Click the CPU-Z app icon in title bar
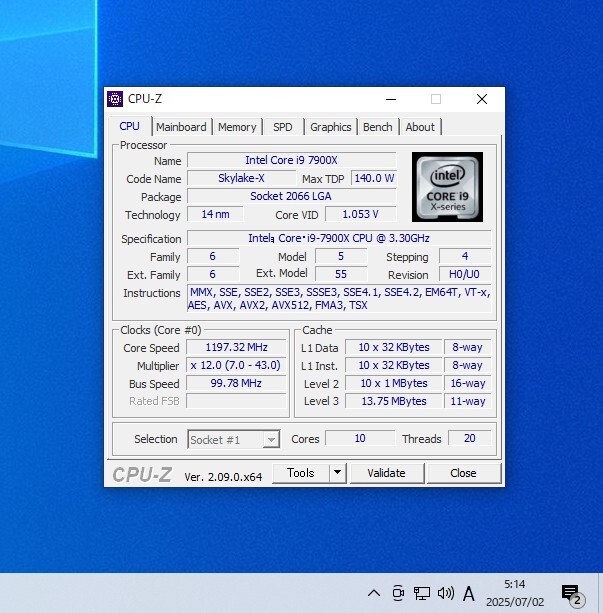The height and width of the screenshot is (613, 603). (x=115, y=99)
